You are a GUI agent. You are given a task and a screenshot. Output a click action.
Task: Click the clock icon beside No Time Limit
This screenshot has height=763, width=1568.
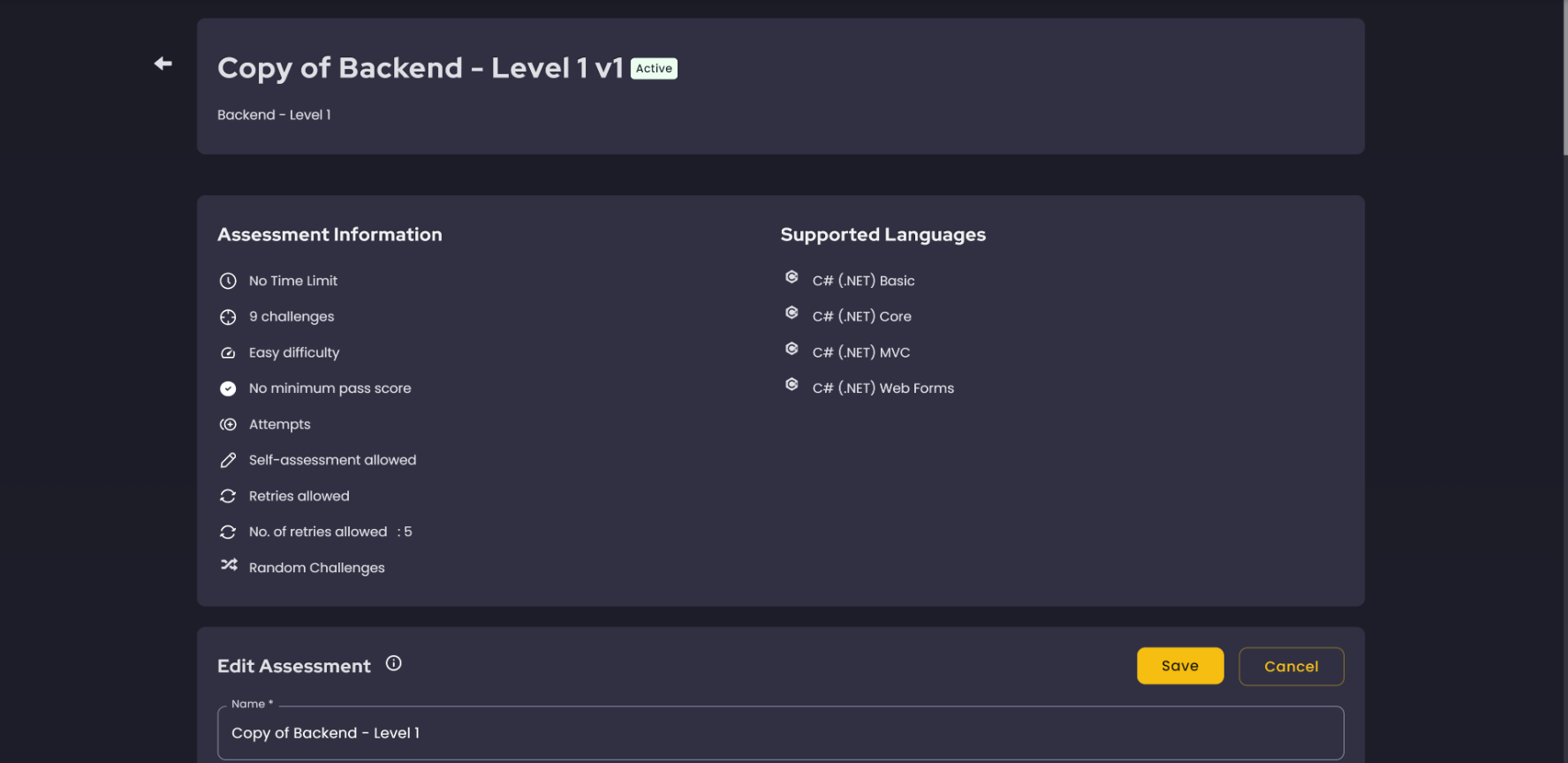[x=228, y=281]
